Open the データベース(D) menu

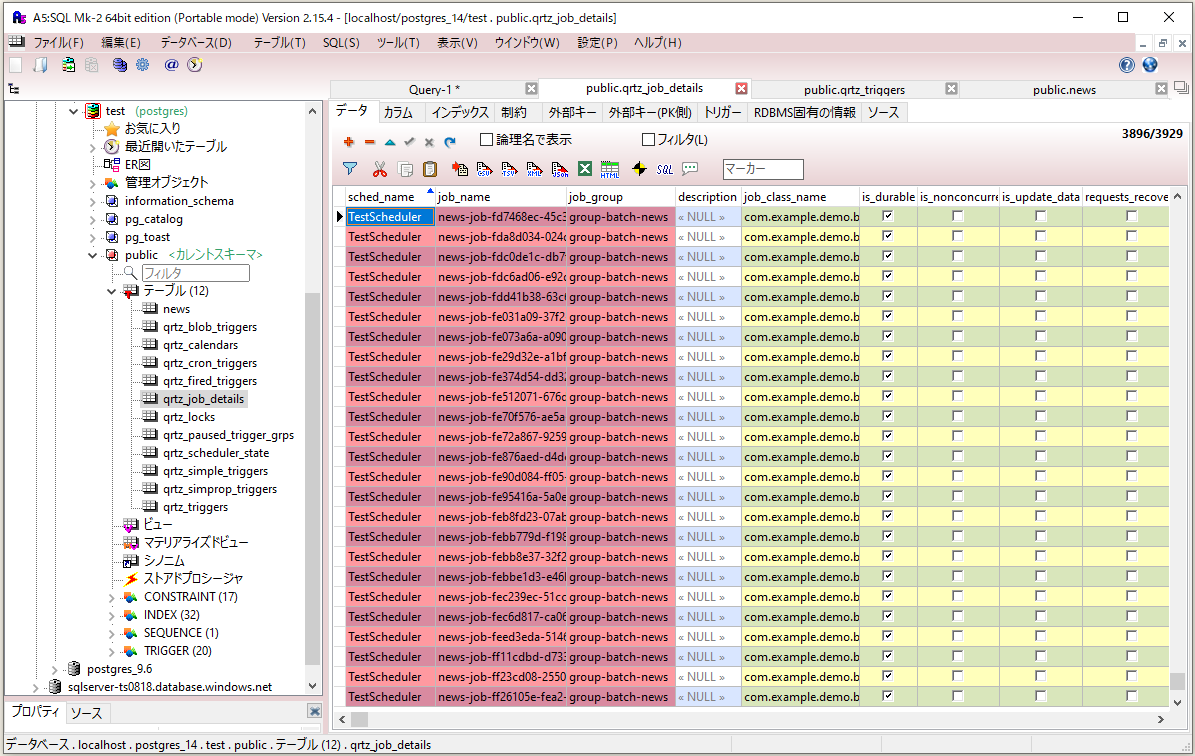195,42
